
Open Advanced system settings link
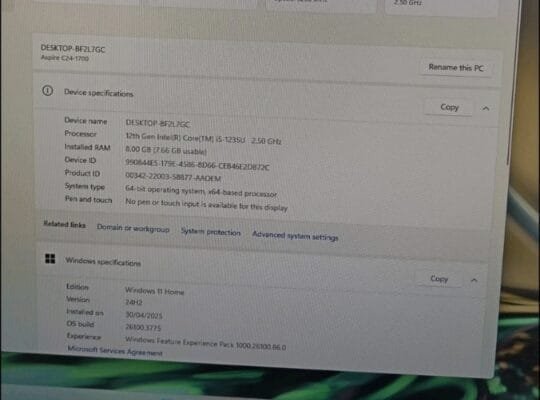(295, 236)
